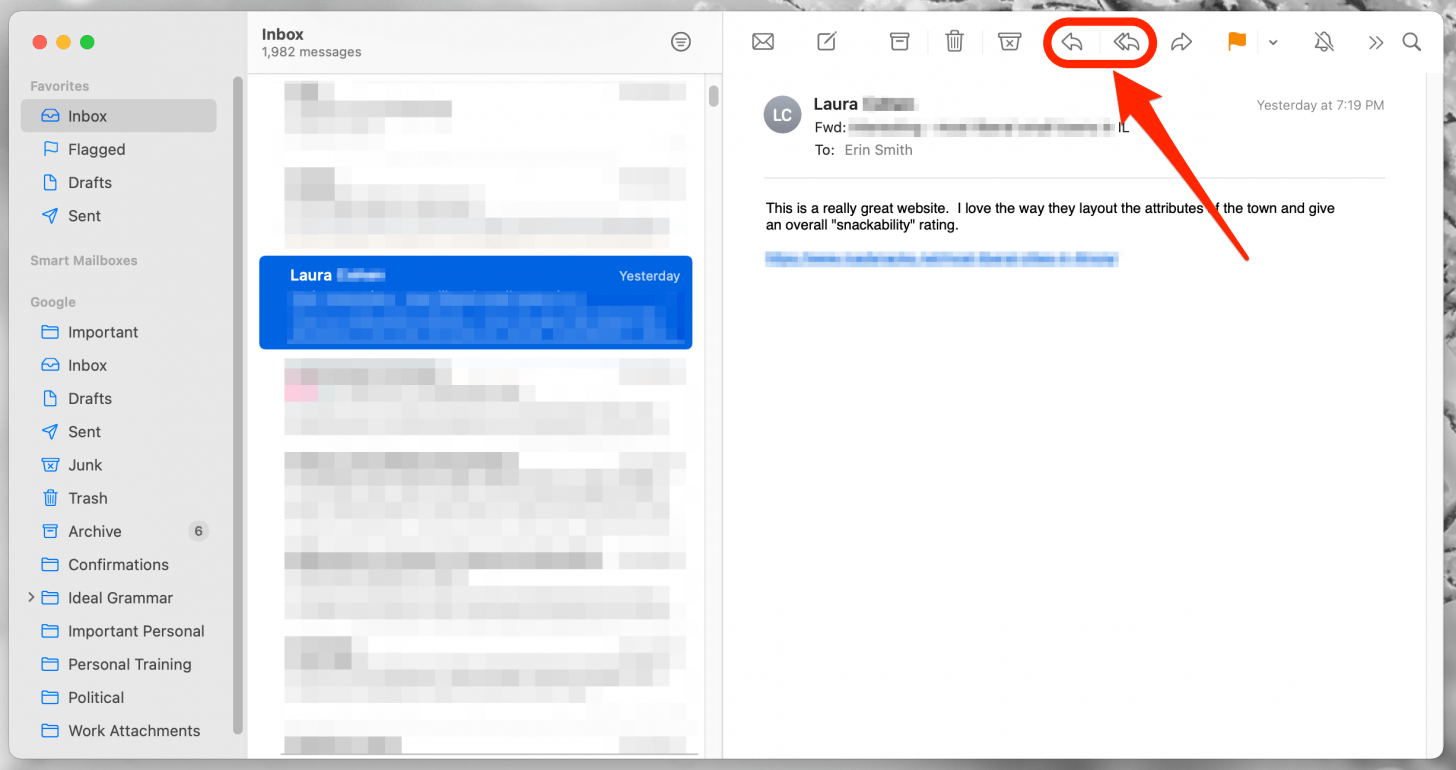
Task: Show more toolbar actions via the chevron
Action: pyautogui.click(x=1376, y=42)
